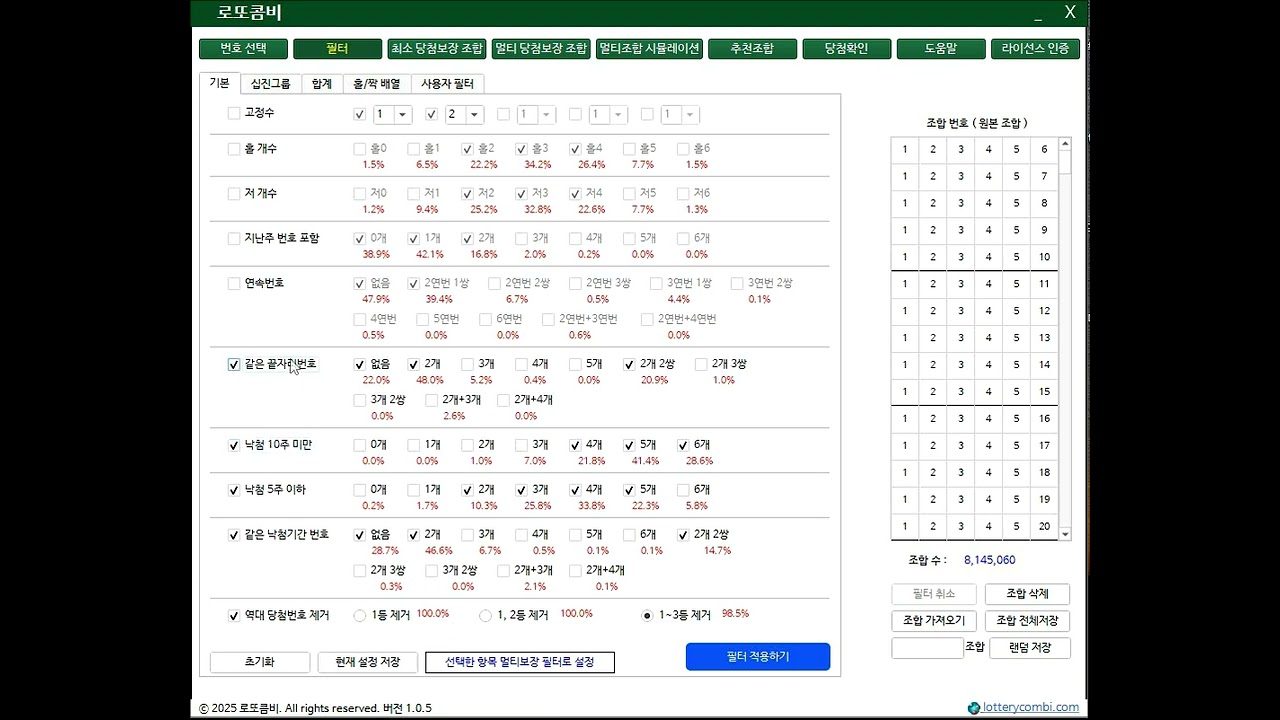The height and width of the screenshot is (720, 1280).
Task: Click the 현재 설정 저장 button
Action: (368, 662)
